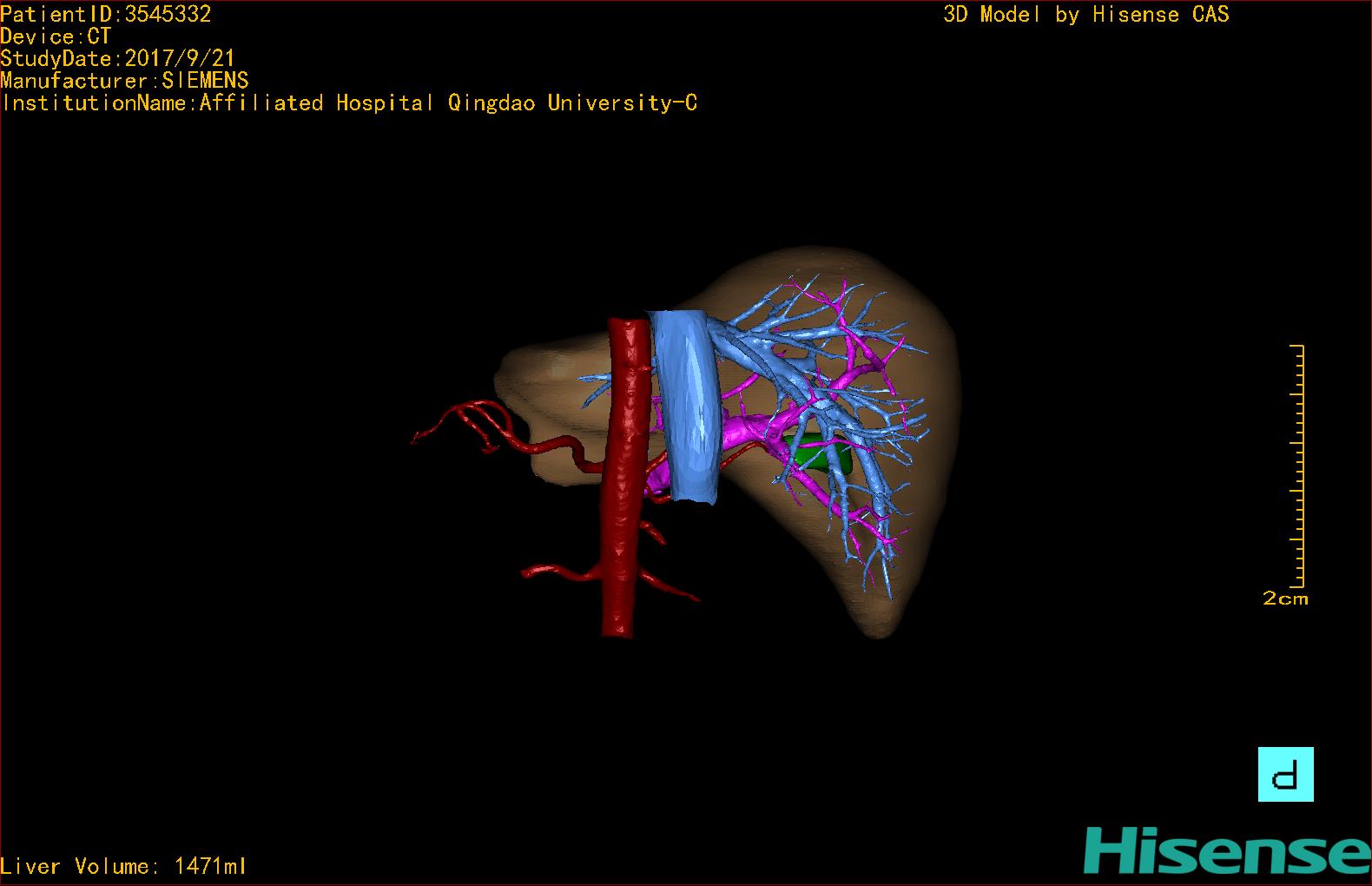Image resolution: width=1372 pixels, height=886 pixels.
Task: Select the magenta portal vein trunk
Action: [747, 432]
